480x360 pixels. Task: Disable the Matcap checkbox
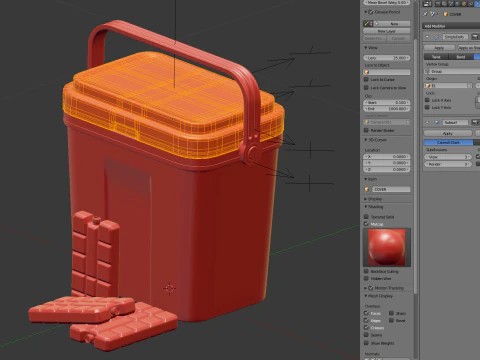[366, 224]
